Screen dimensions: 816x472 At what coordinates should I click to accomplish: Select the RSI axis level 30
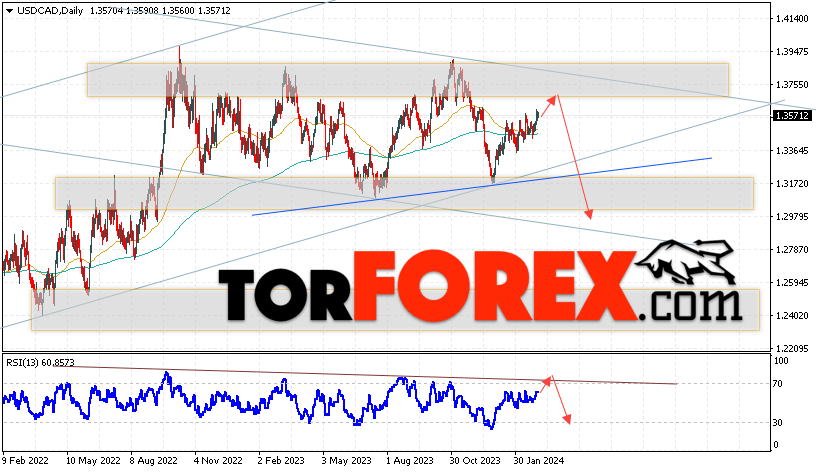777,423
